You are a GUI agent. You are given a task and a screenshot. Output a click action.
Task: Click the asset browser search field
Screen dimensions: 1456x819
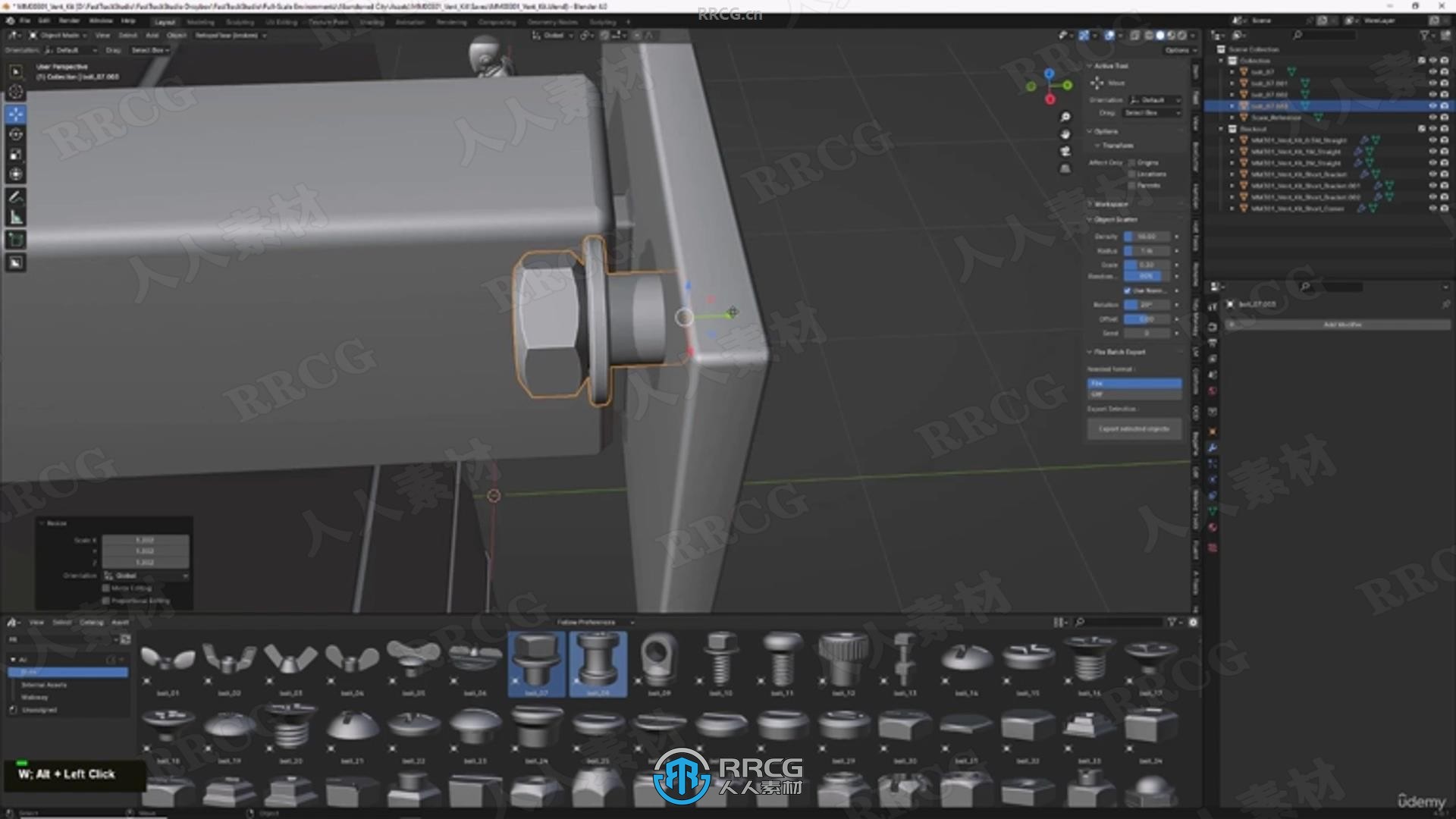coord(1121,623)
